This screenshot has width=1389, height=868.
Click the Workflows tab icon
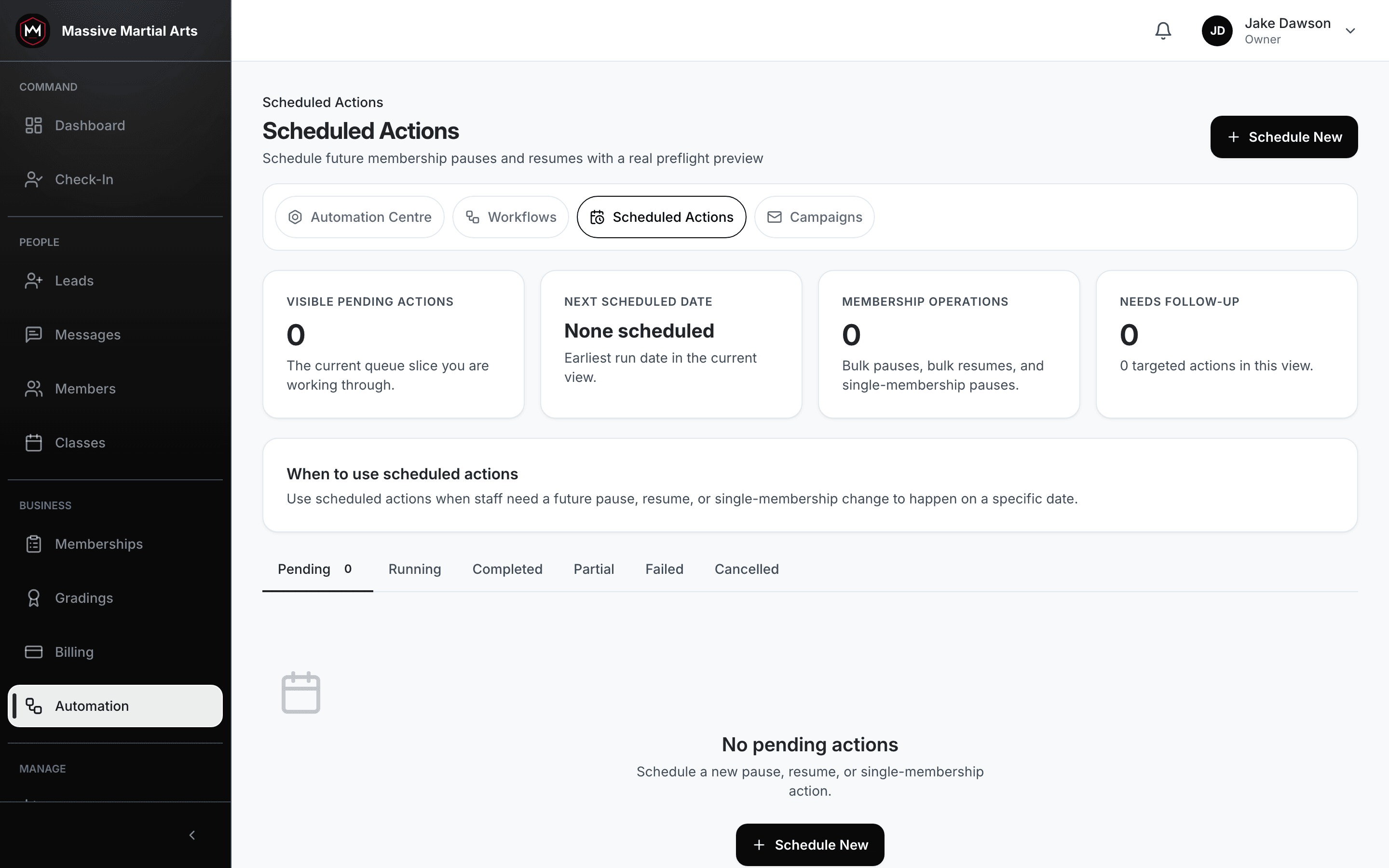tap(472, 217)
